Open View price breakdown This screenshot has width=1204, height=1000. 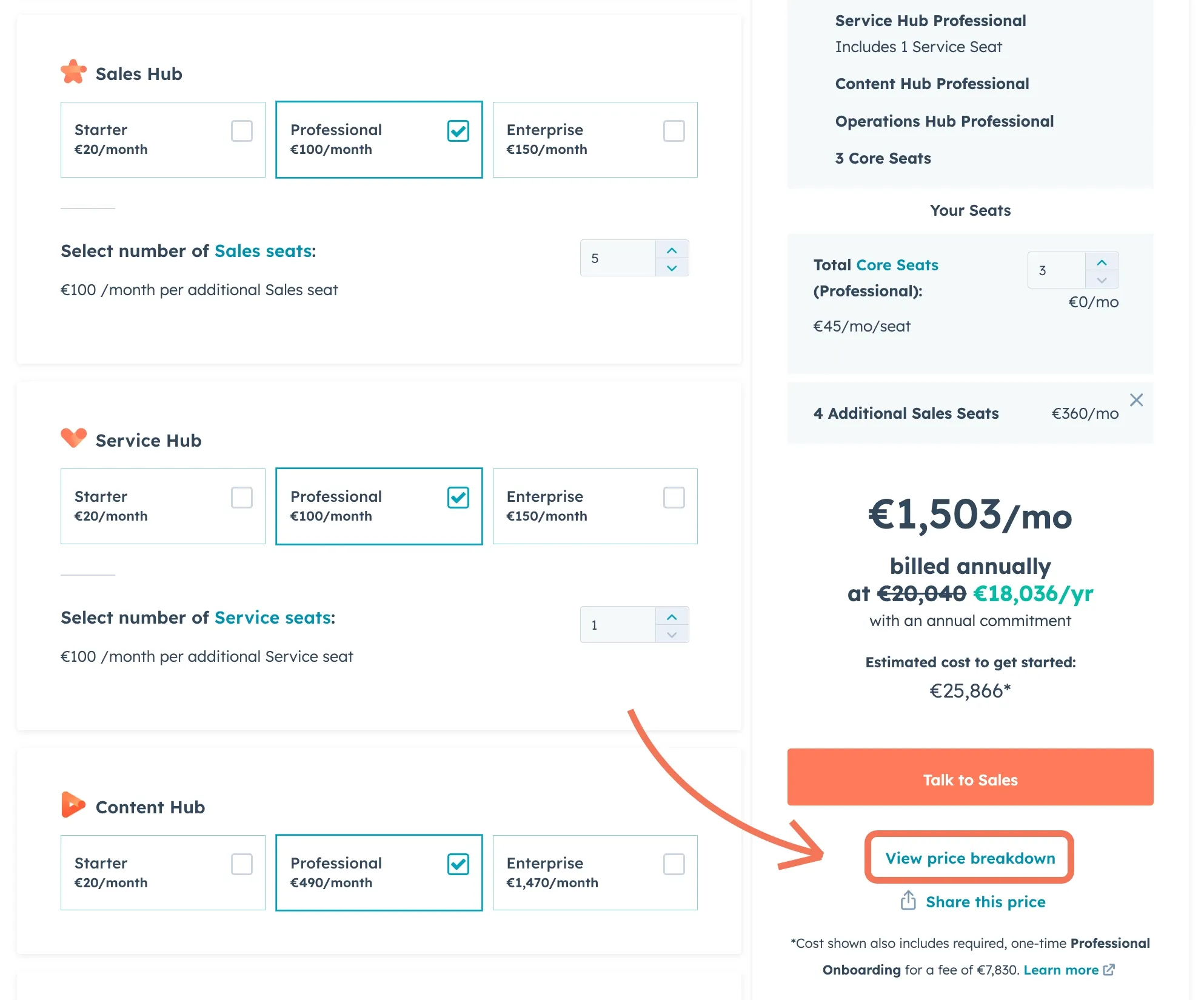coord(969,858)
